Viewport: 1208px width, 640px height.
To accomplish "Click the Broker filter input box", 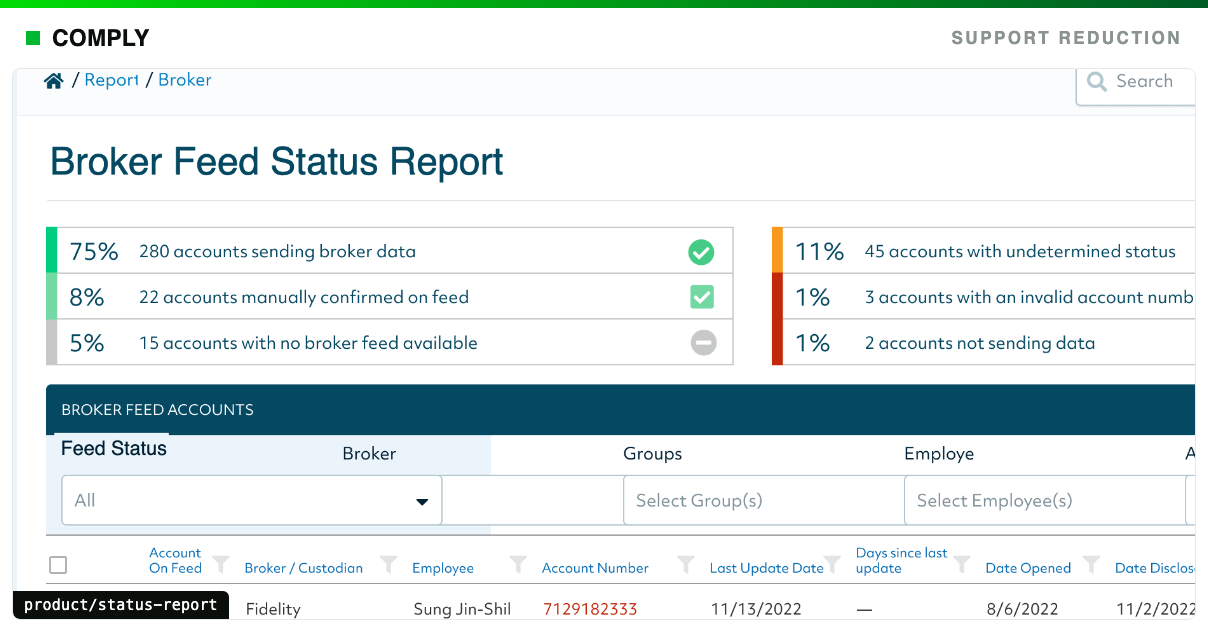I will (x=532, y=500).
